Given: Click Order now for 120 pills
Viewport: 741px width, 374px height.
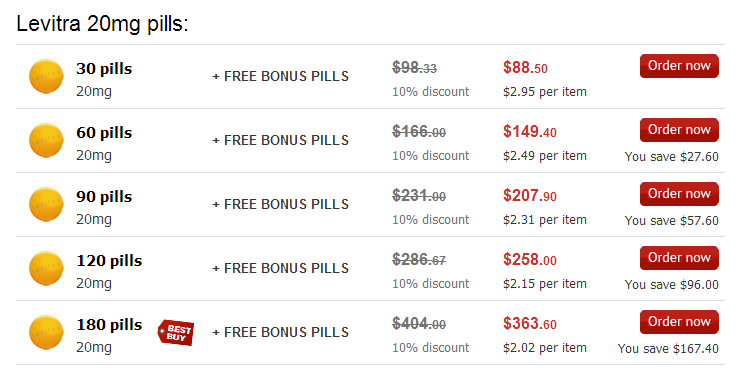Looking at the screenshot, I should pyautogui.click(x=679, y=258).
